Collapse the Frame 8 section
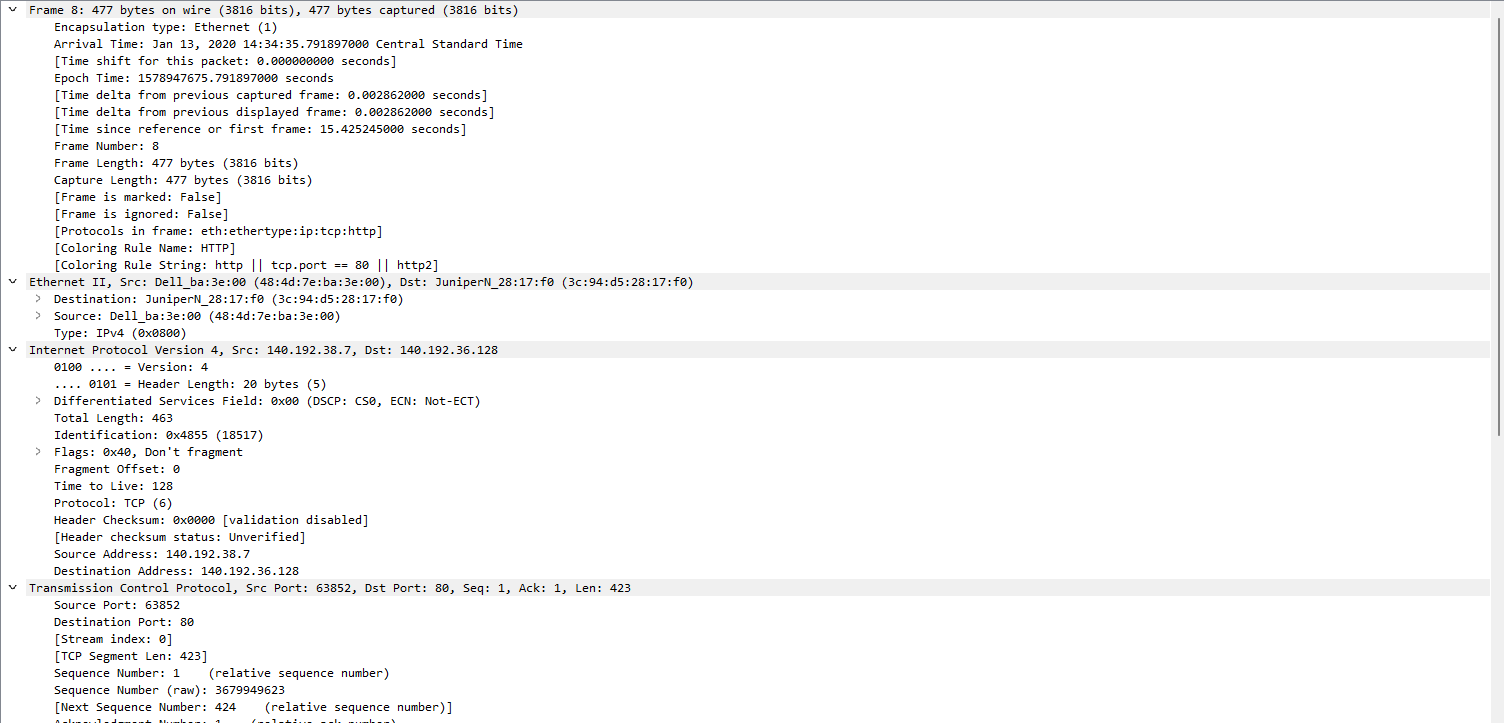Image resolution: width=1504 pixels, height=723 pixels. point(12,9)
